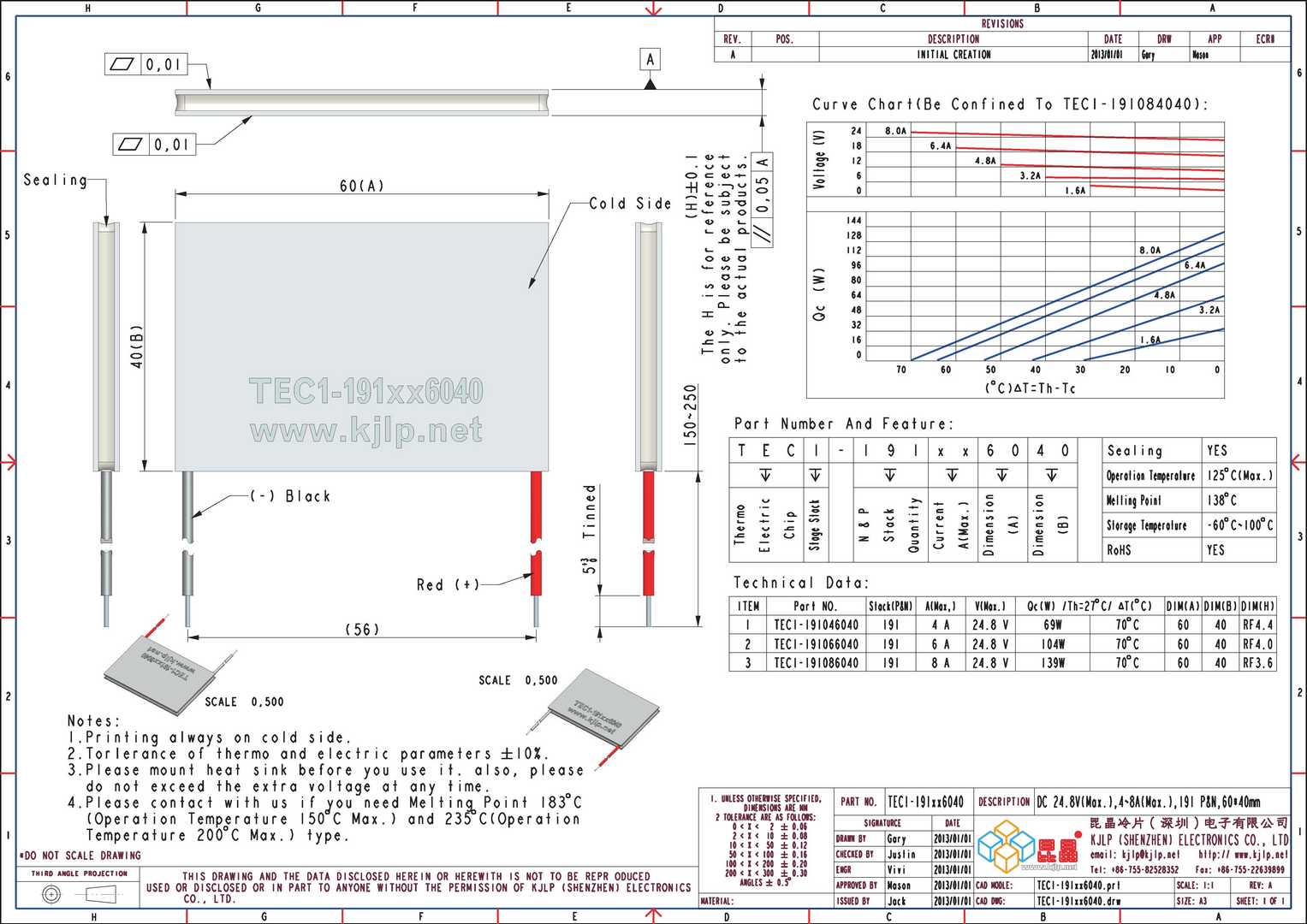
Task: Click the REVISIONS table heading
Action: (1002, 24)
